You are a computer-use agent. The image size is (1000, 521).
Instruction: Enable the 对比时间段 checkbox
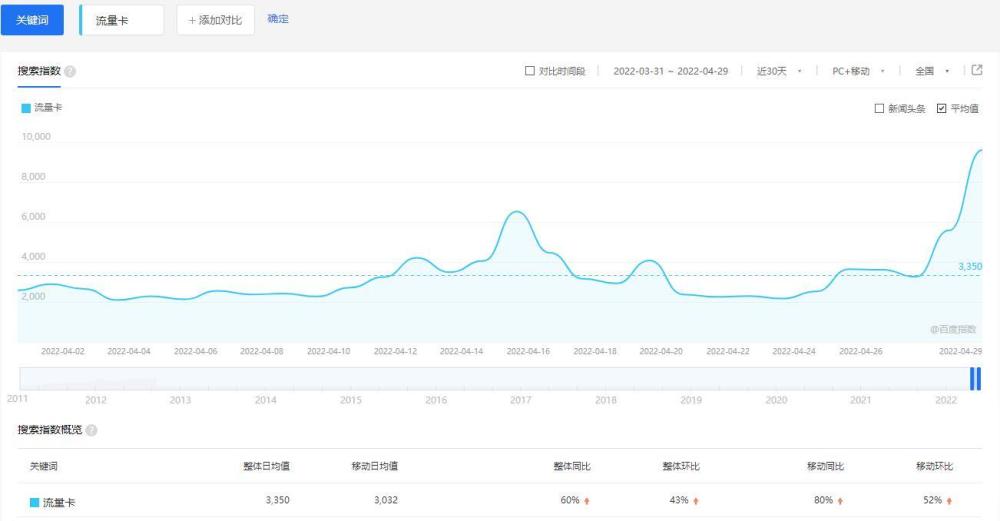tap(529, 71)
